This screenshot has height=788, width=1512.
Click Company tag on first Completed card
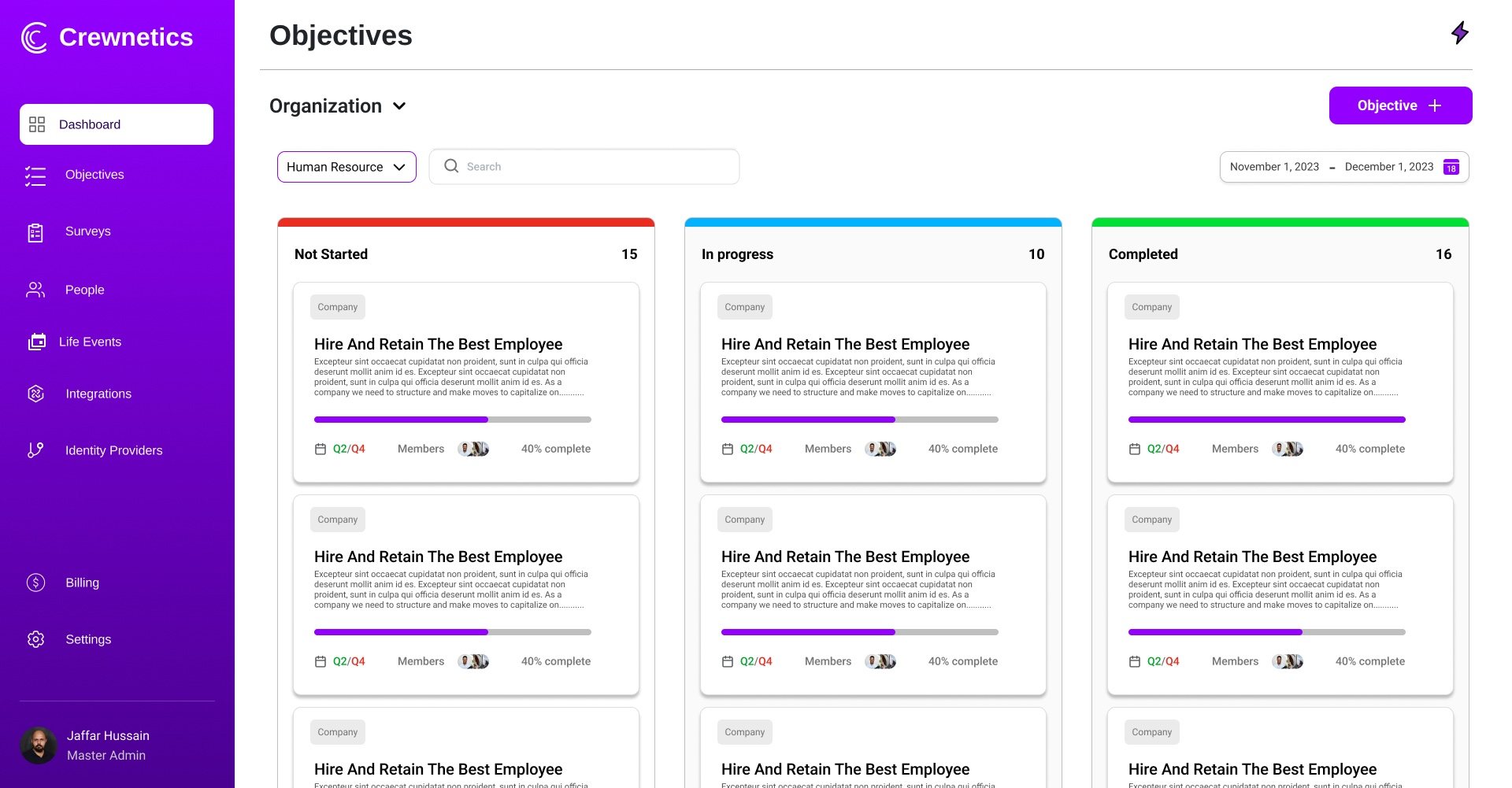pos(1152,307)
